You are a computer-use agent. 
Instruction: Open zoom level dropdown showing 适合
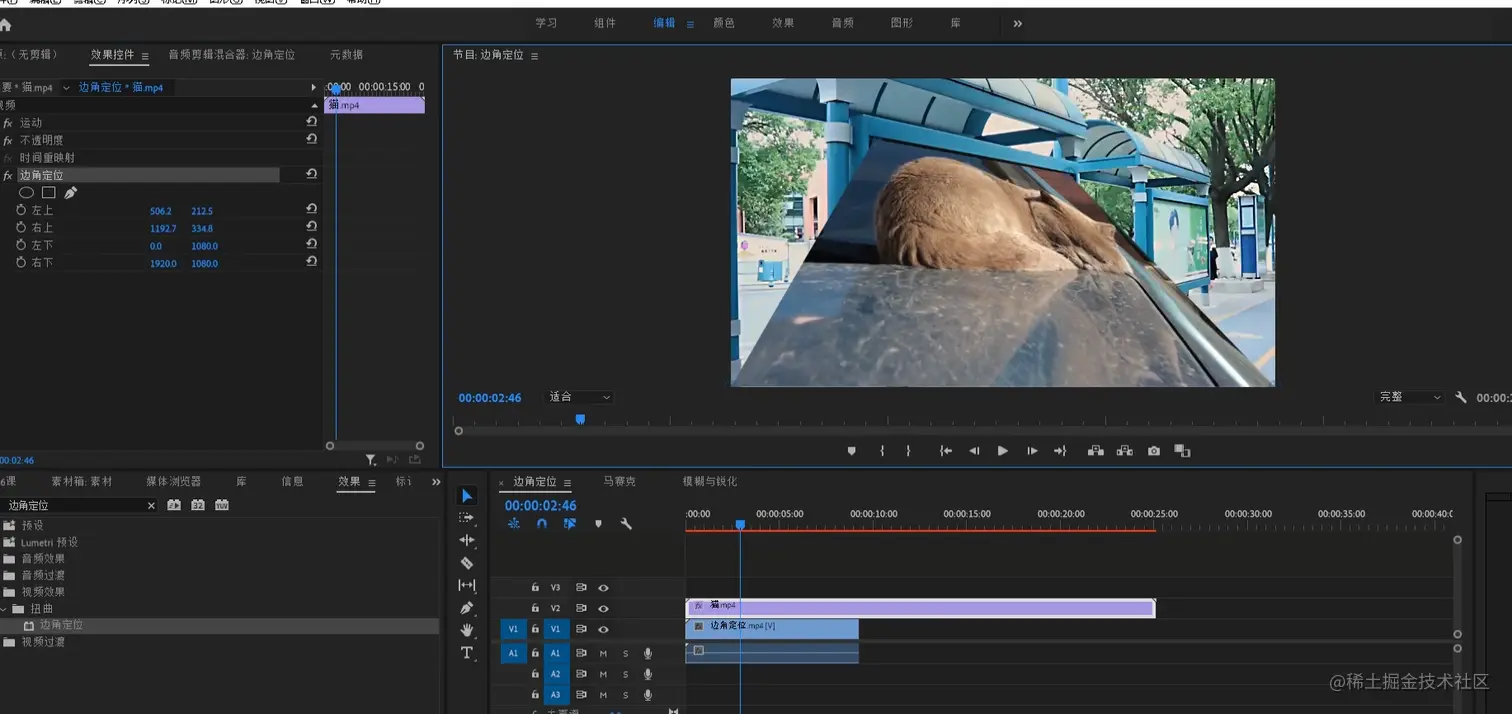(579, 397)
